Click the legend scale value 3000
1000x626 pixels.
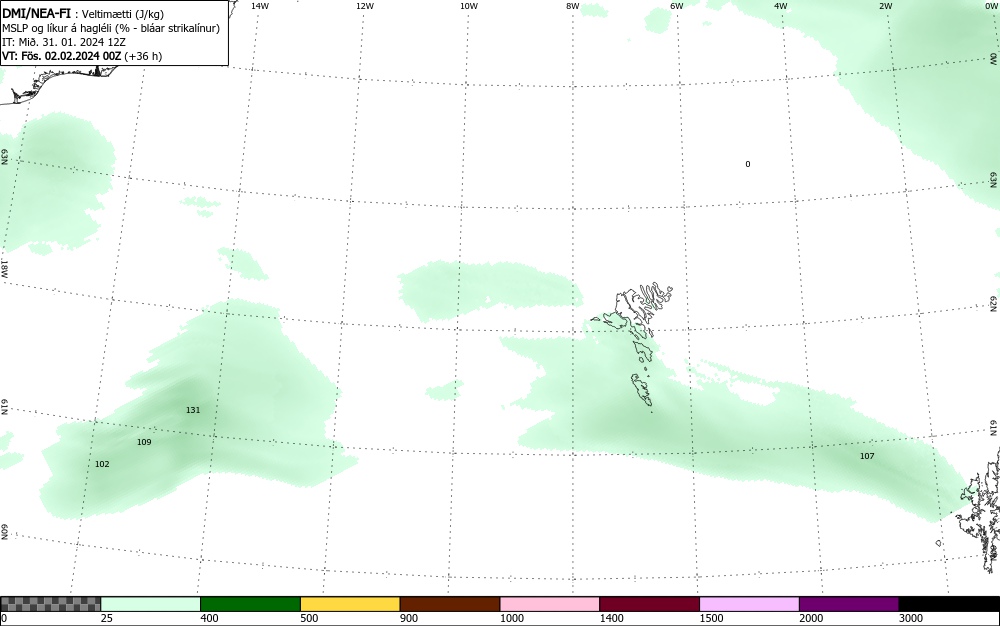pos(911,618)
